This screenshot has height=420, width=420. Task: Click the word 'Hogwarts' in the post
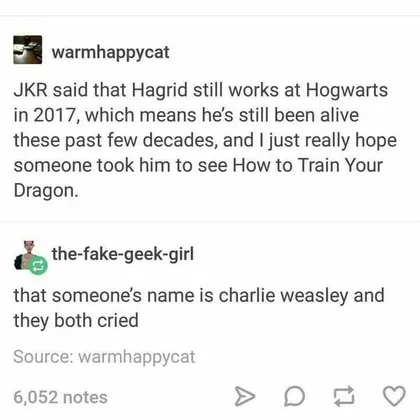click(x=347, y=91)
